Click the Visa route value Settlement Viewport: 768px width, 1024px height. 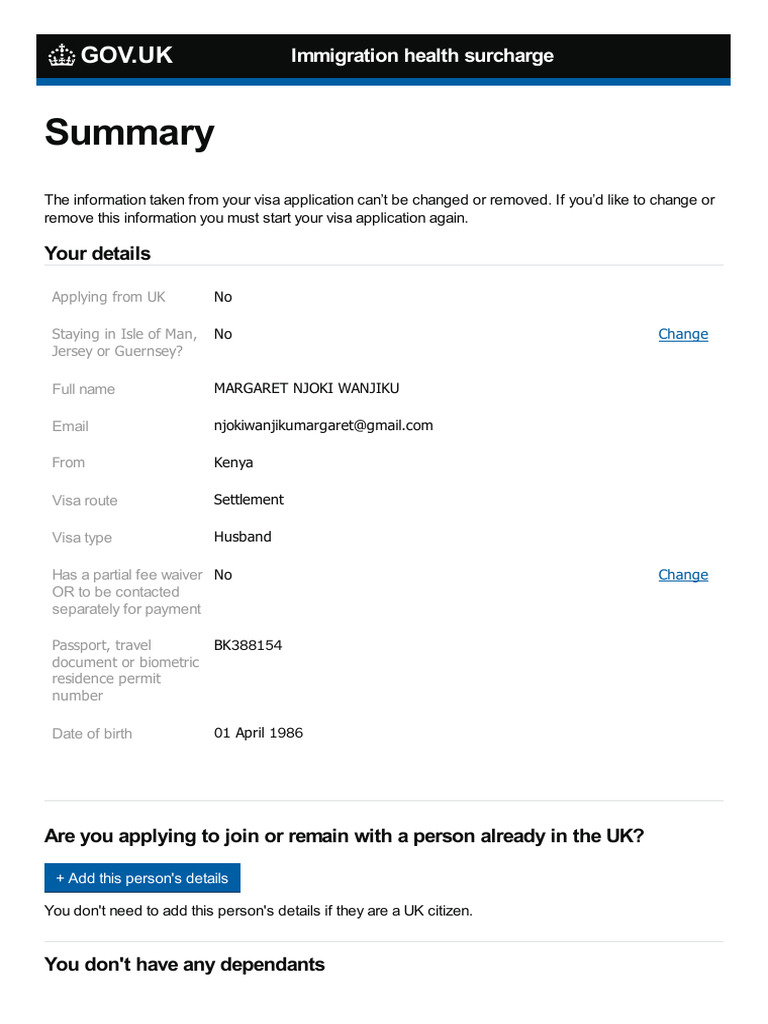pos(249,499)
